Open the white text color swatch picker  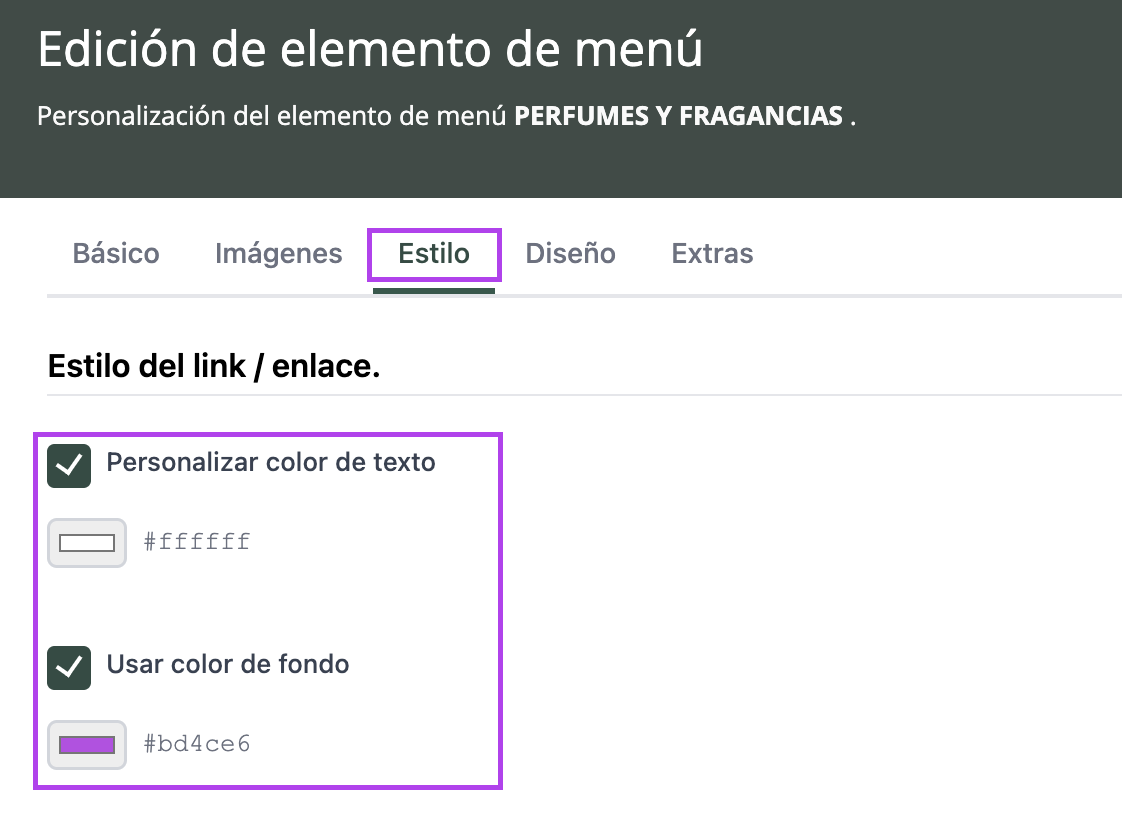tap(87, 543)
